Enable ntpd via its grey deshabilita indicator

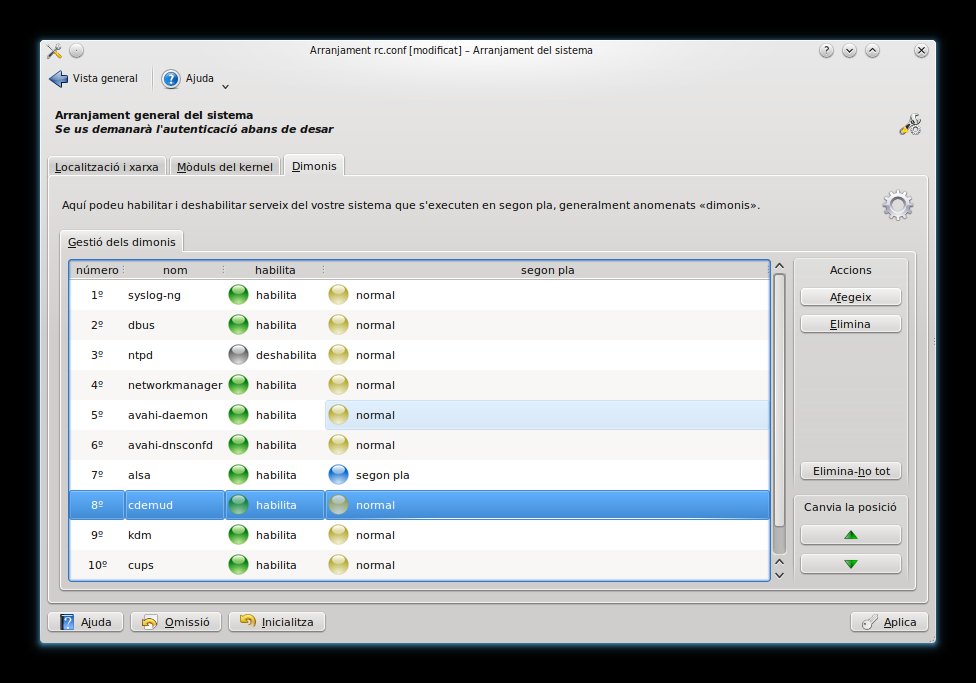click(238, 354)
